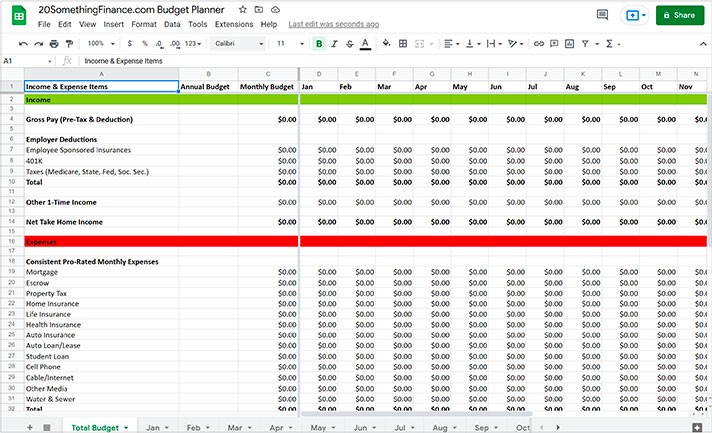Switch to the Jan sheet tab
The height and width of the screenshot is (433, 712).
pyautogui.click(x=157, y=428)
